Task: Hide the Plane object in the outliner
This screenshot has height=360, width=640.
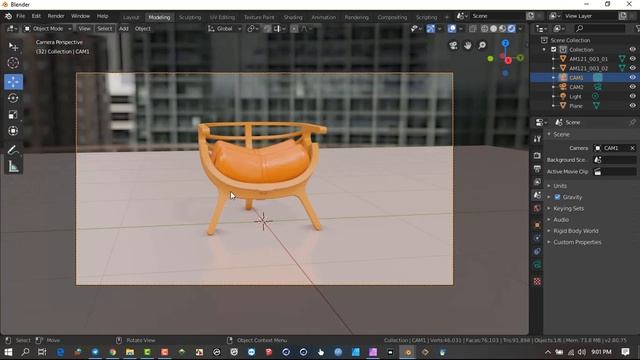Action: (632, 106)
